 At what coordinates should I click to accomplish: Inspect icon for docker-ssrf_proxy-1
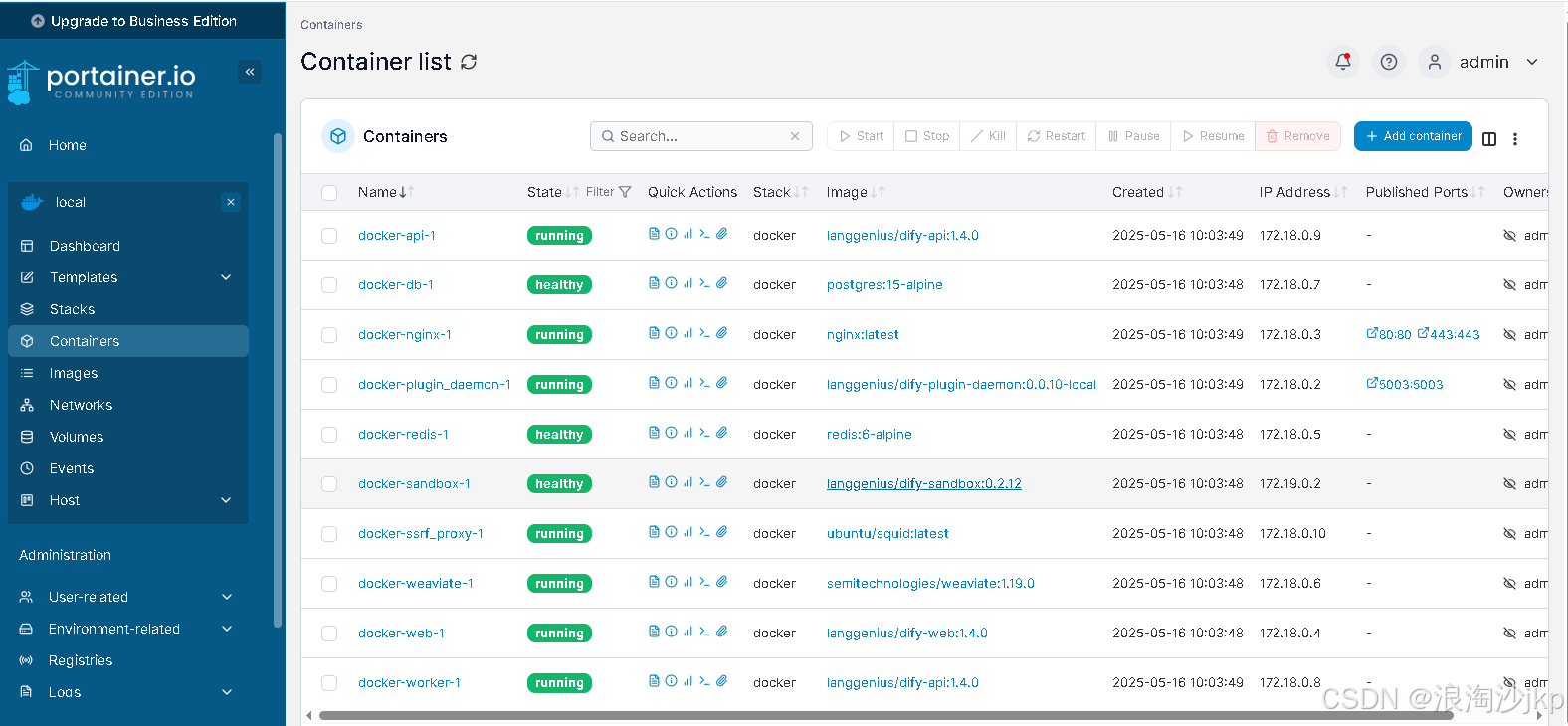coord(672,532)
